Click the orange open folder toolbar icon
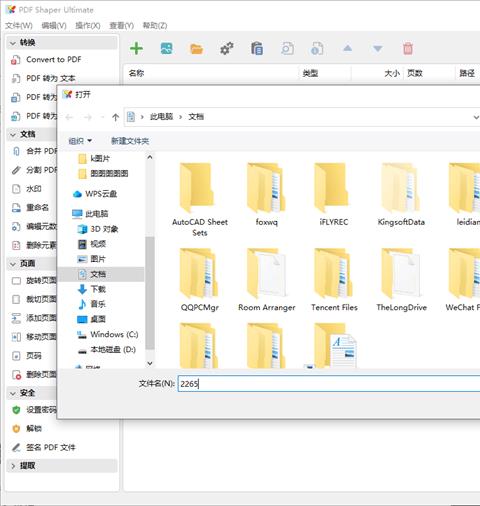Viewport: 480px width, 506px height. (196, 49)
